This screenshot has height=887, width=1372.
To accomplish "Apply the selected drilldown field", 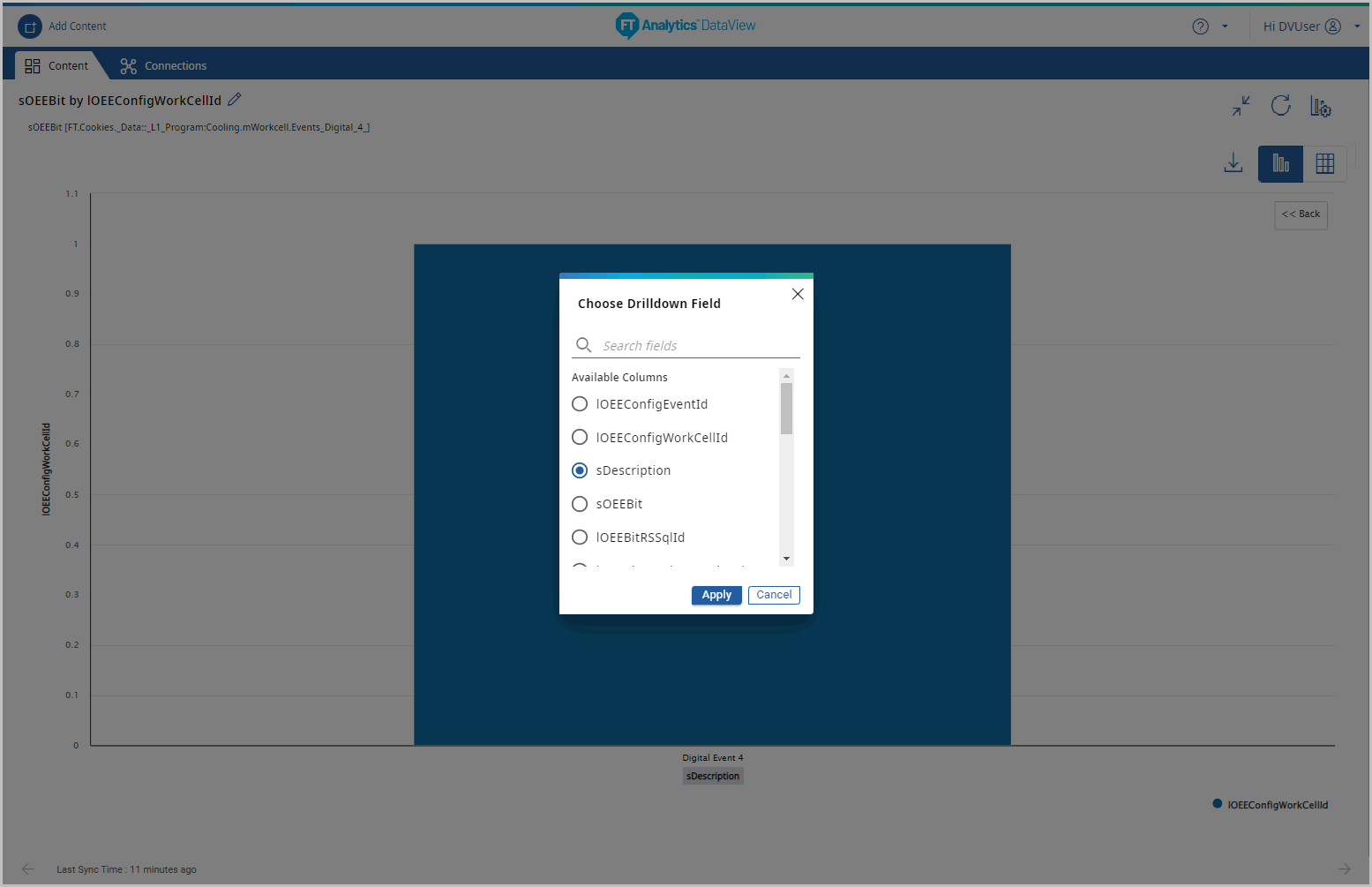I will click(x=716, y=595).
